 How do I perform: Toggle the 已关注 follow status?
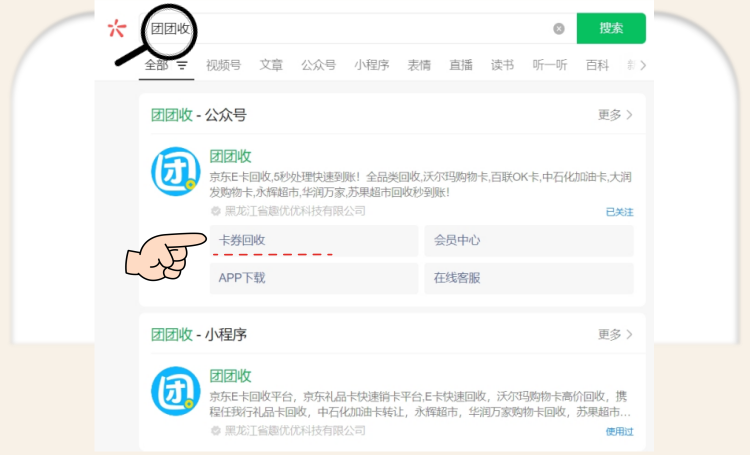[619, 212]
